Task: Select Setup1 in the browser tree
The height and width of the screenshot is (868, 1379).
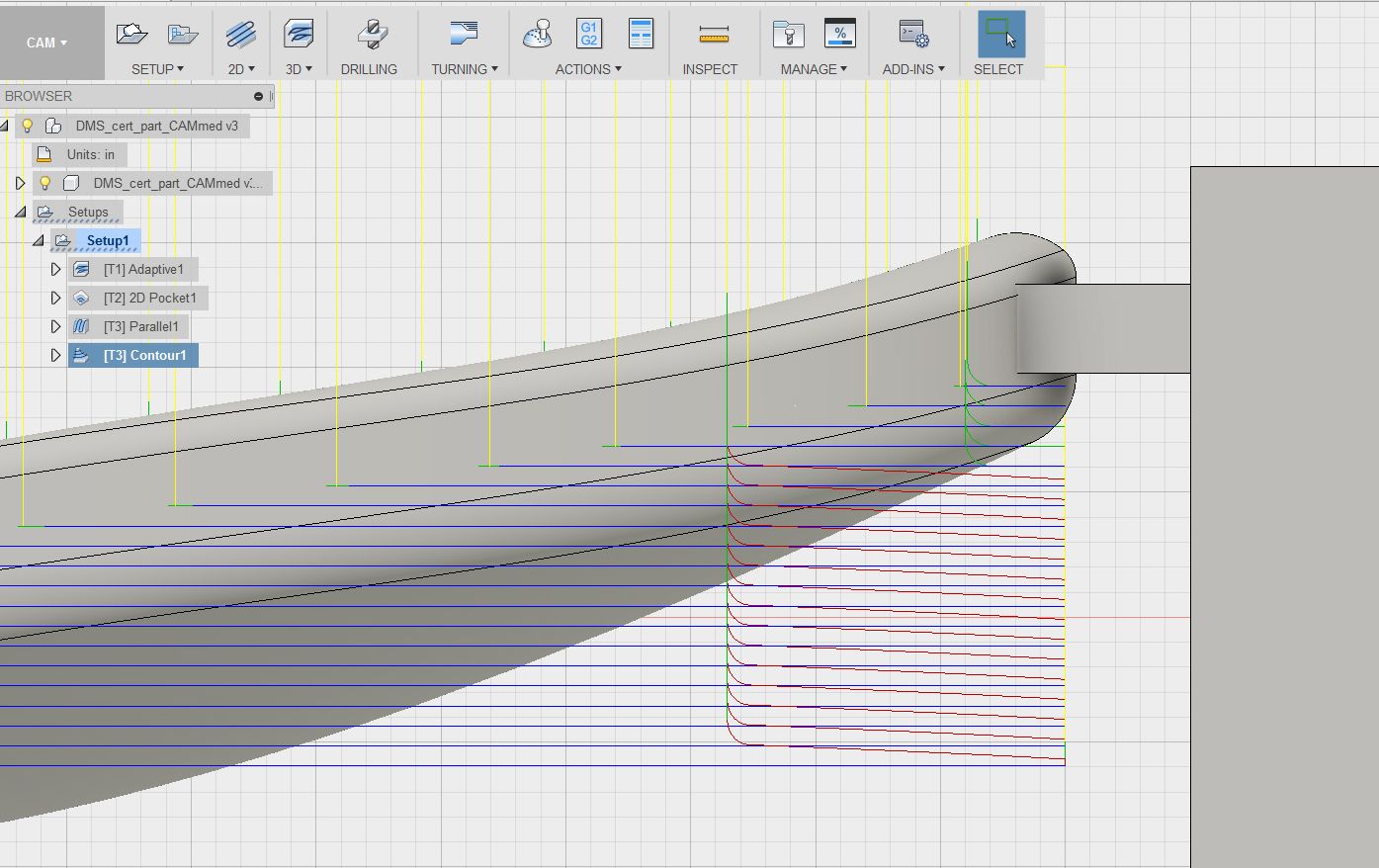Action: 108,240
